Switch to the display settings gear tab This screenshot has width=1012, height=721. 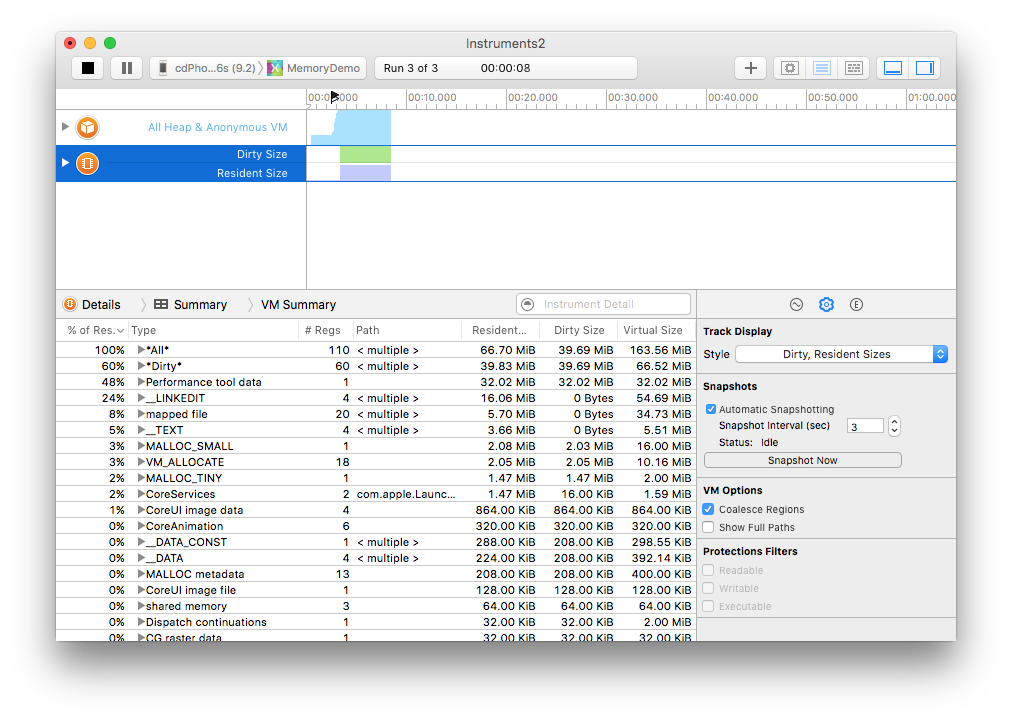pos(826,305)
